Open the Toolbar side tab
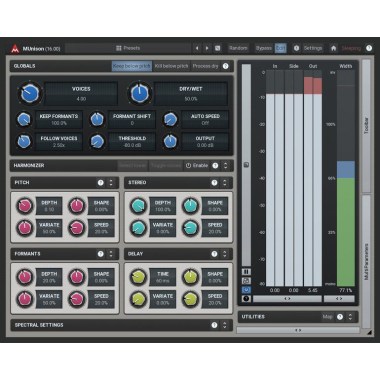 click(x=366, y=126)
